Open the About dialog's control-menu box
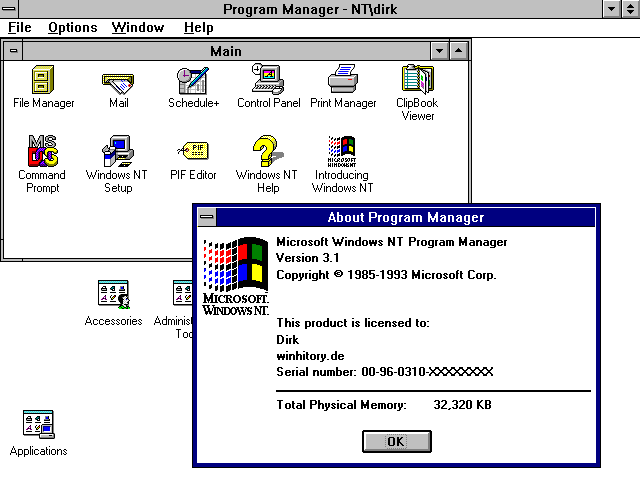The image size is (640, 480). [x=207, y=217]
